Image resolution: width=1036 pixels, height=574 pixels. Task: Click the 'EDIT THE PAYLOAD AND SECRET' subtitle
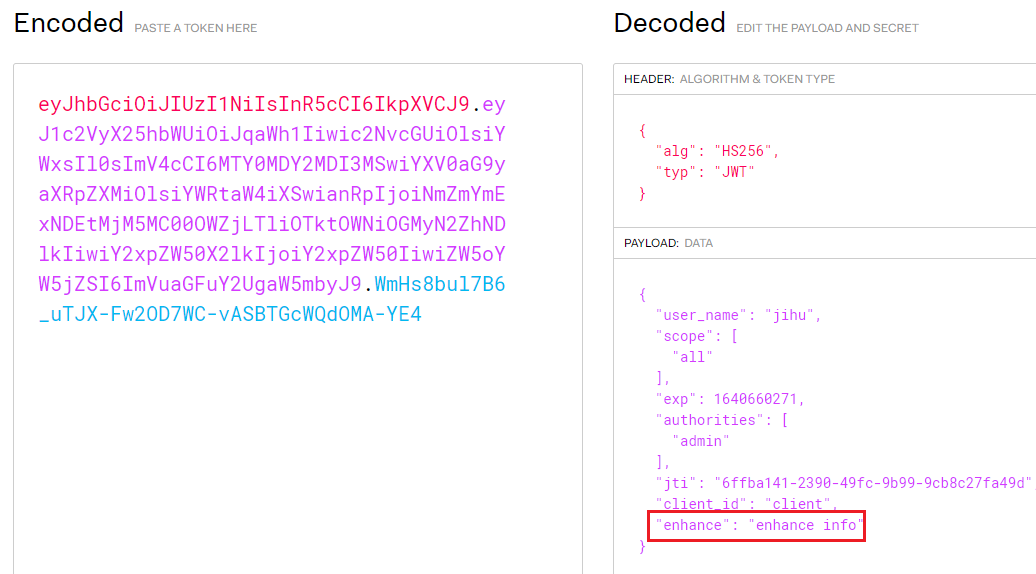tap(827, 28)
